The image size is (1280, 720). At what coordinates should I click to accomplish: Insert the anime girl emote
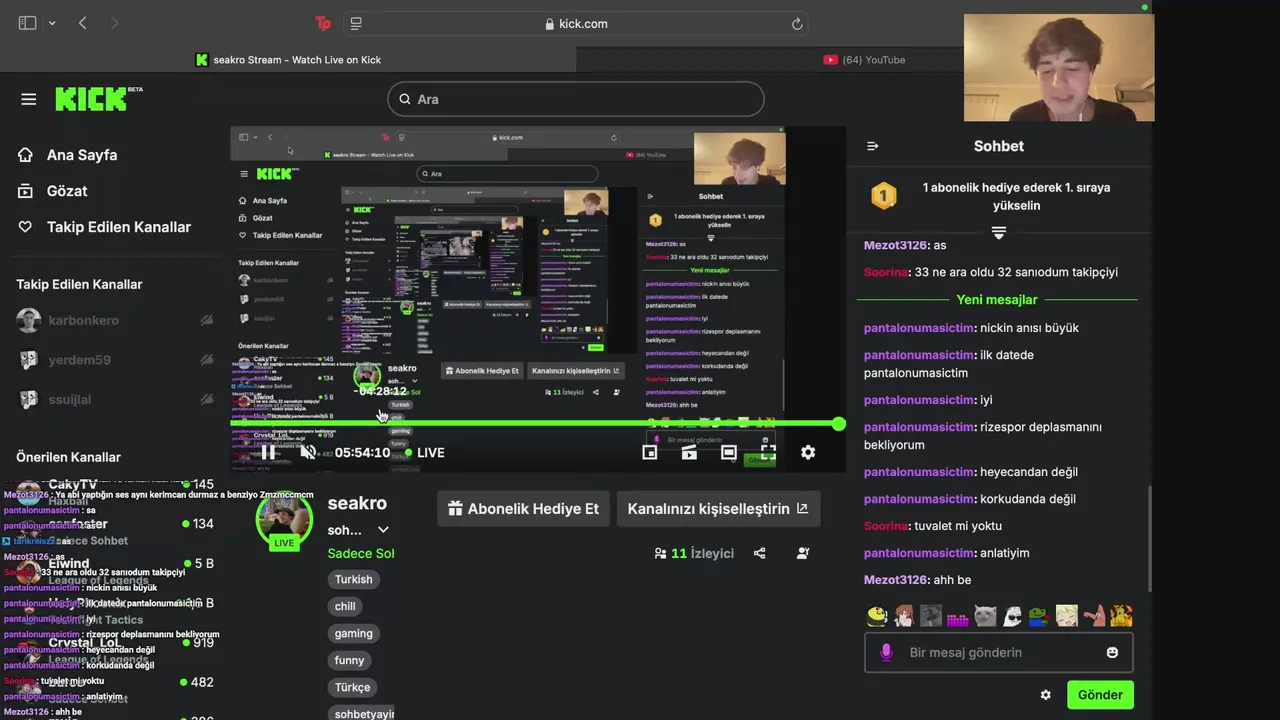904,616
